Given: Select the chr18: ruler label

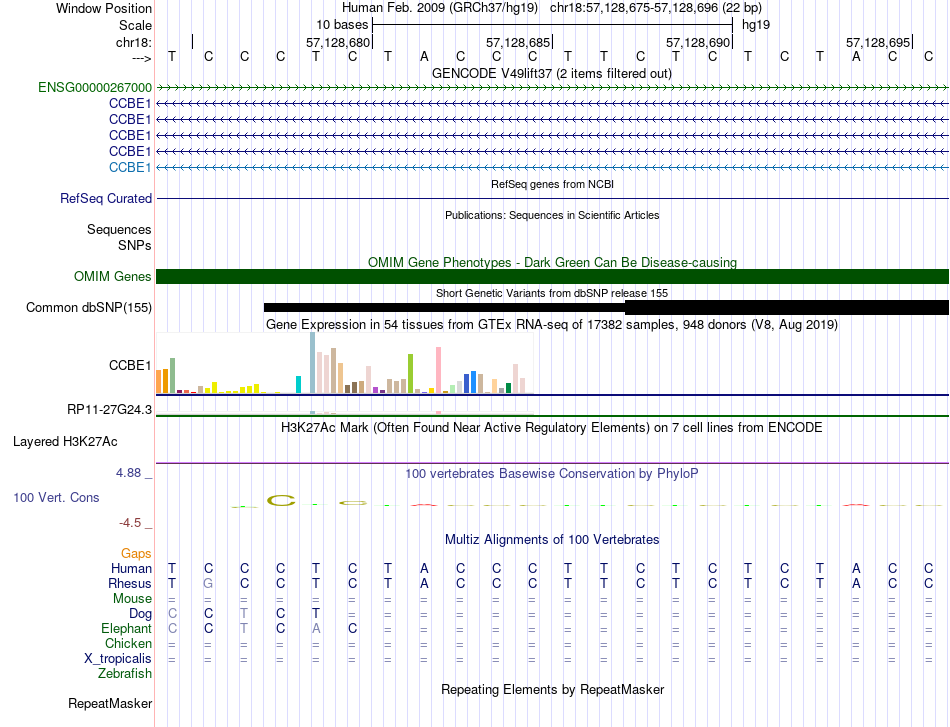Looking at the screenshot, I should [x=134, y=42].
